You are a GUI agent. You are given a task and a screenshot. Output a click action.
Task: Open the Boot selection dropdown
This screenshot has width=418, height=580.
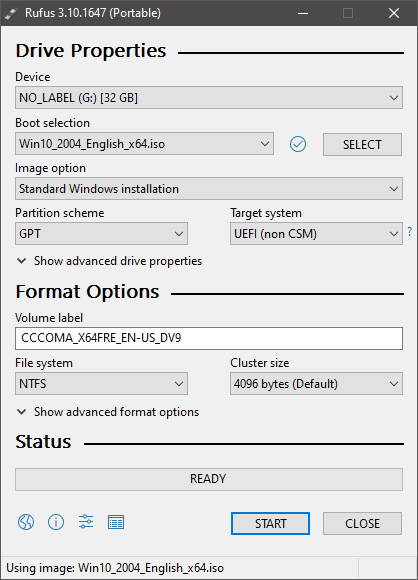click(x=145, y=144)
